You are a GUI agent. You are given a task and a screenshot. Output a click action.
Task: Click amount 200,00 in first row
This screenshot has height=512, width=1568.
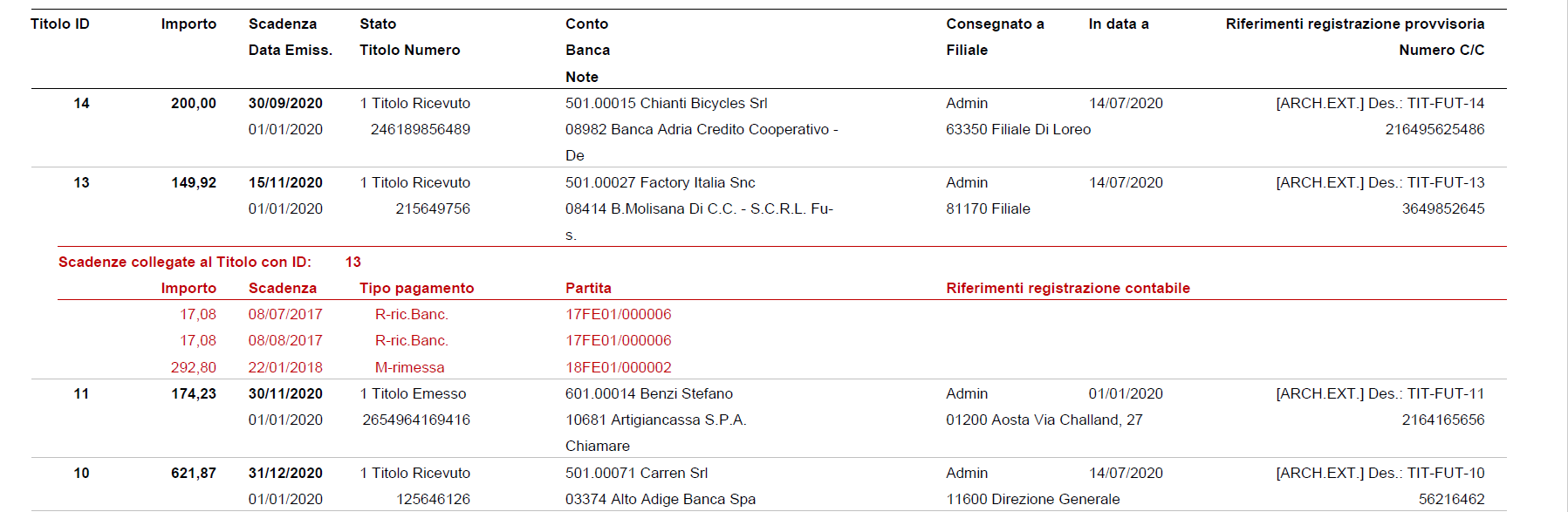tap(194, 104)
